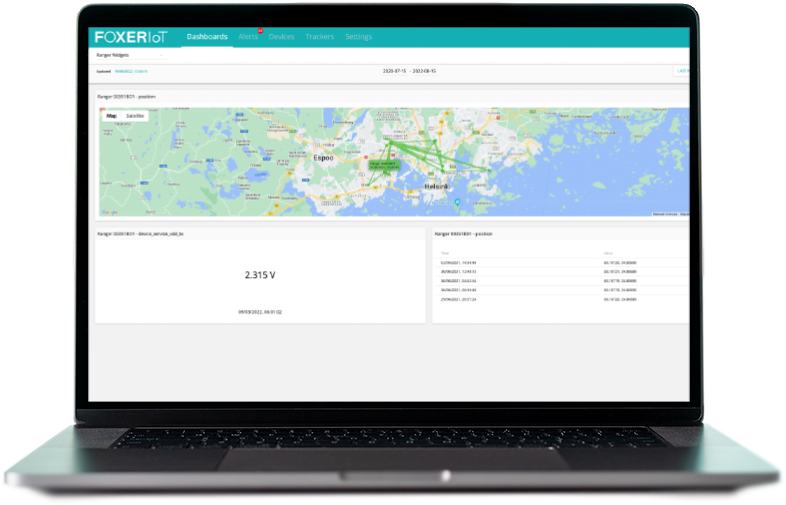
Task: Click the Google logo on the map
Action: pyautogui.click(x=110, y=213)
